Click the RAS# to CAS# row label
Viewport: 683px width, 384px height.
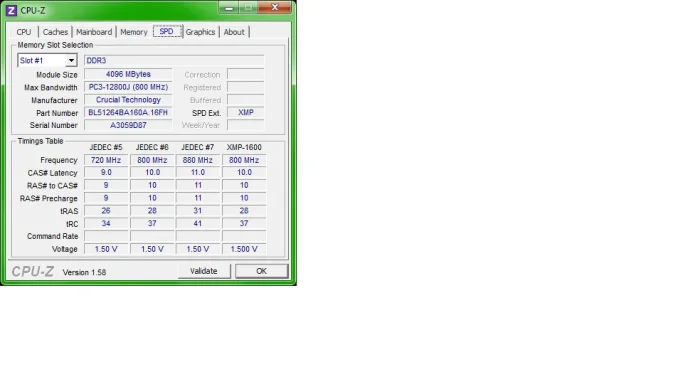tap(52, 186)
